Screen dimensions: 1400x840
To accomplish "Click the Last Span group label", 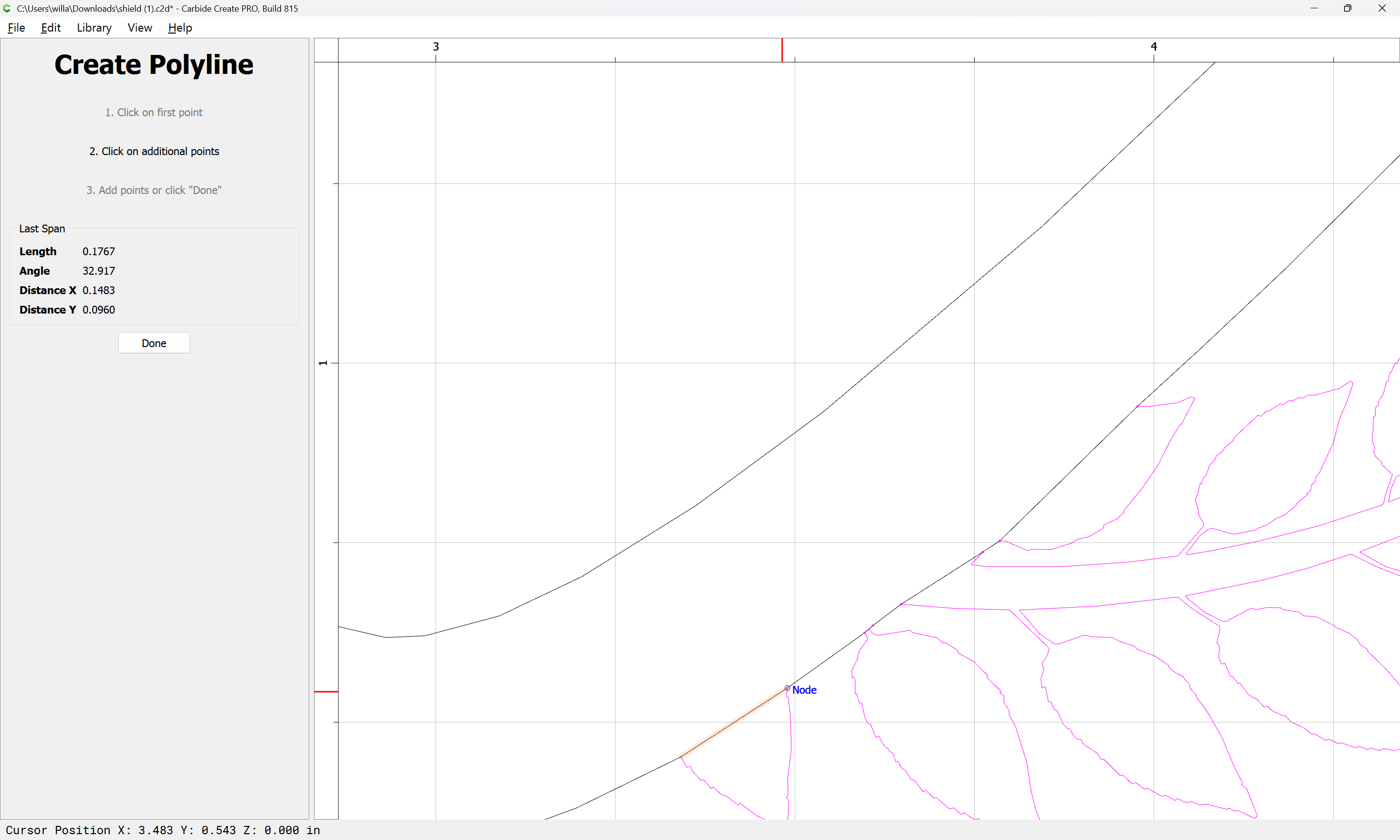I will (x=42, y=228).
